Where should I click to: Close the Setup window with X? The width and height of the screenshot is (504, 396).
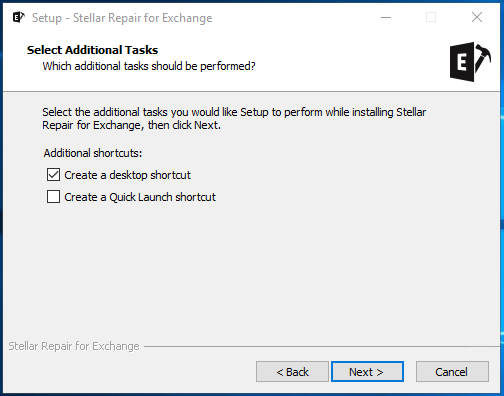click(477, 17)
